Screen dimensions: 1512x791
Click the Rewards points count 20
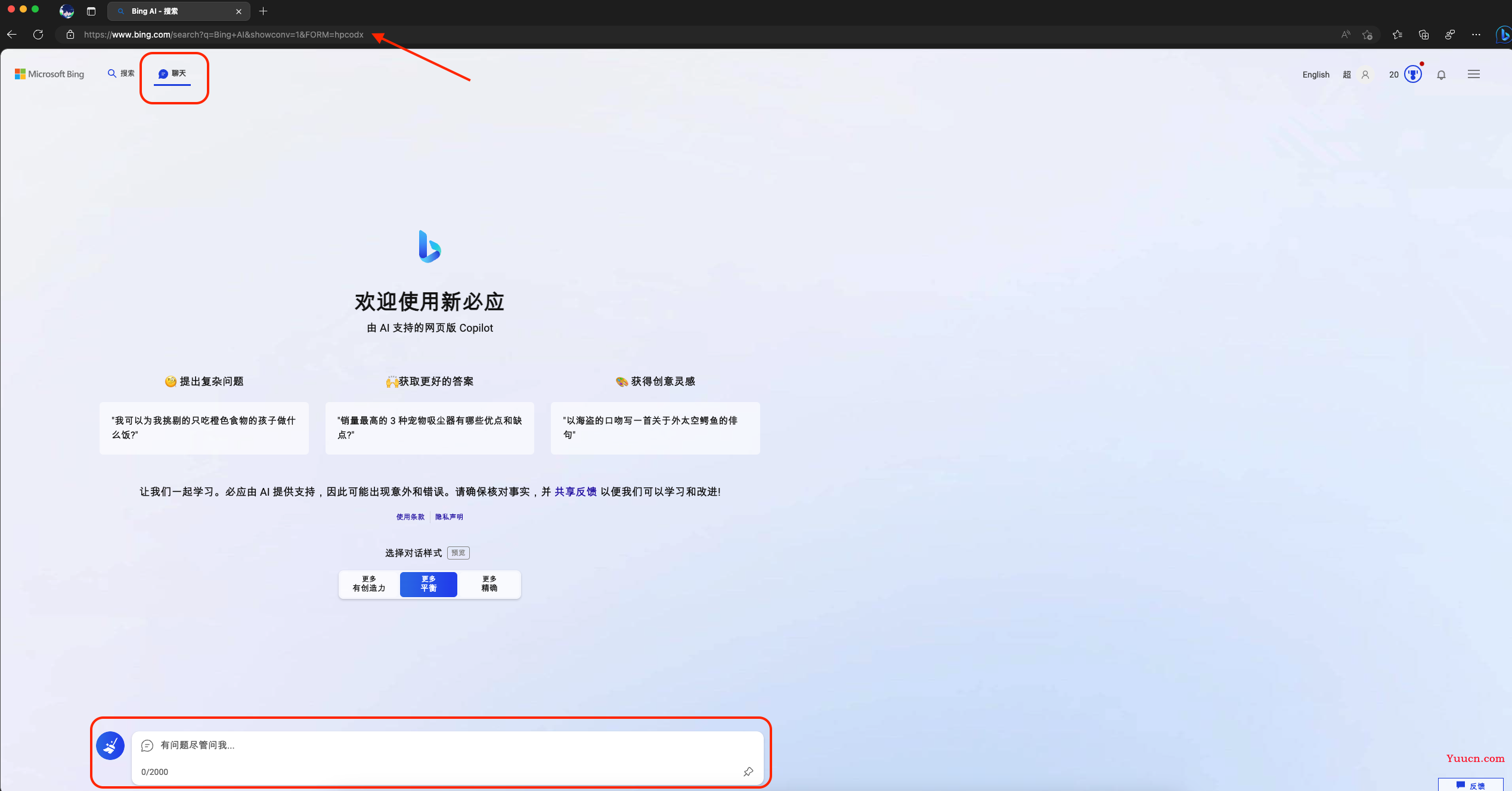pyautogui.click(x=1394, y=75)
